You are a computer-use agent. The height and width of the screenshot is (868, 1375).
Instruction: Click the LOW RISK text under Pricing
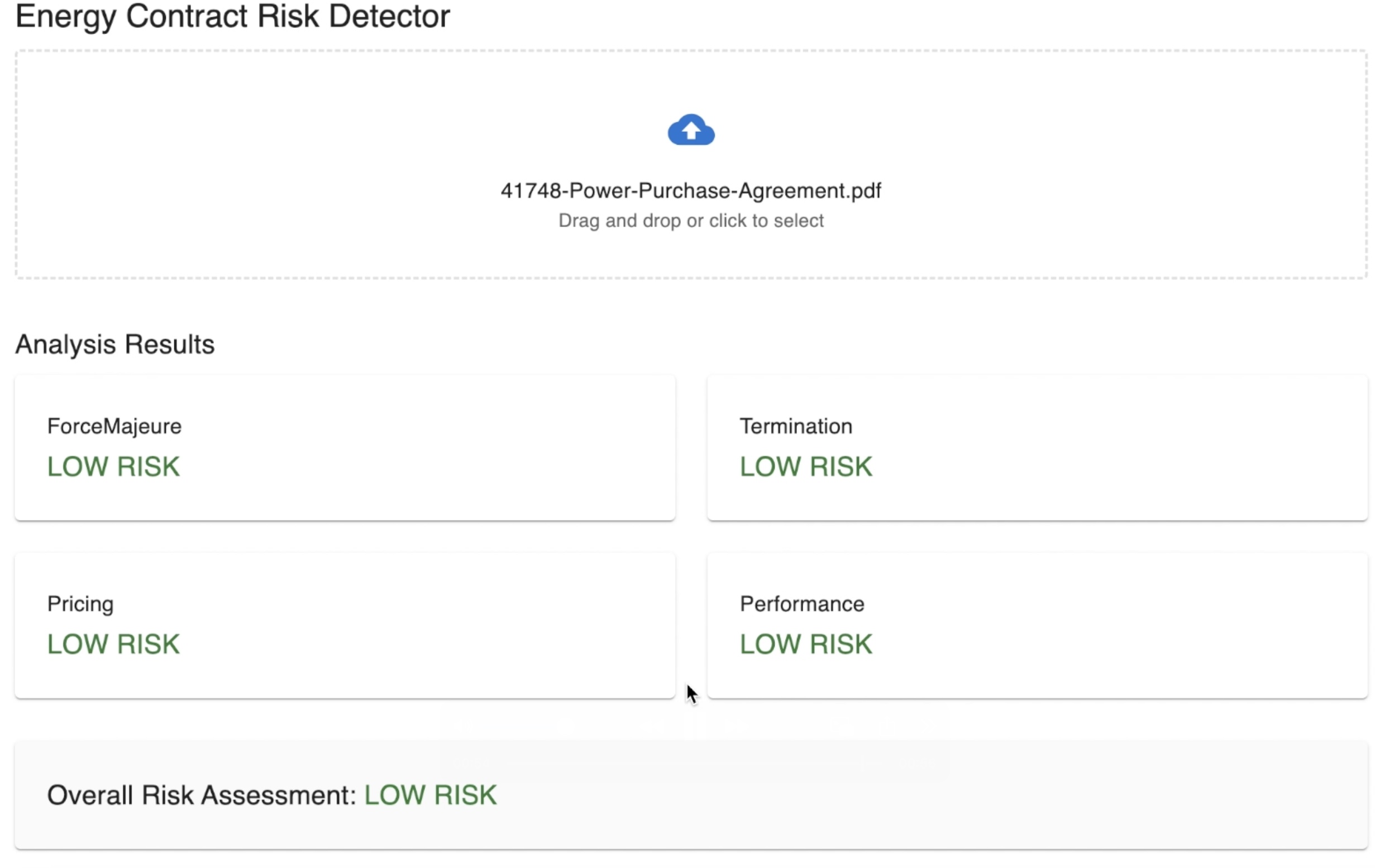tap(113, 644)
